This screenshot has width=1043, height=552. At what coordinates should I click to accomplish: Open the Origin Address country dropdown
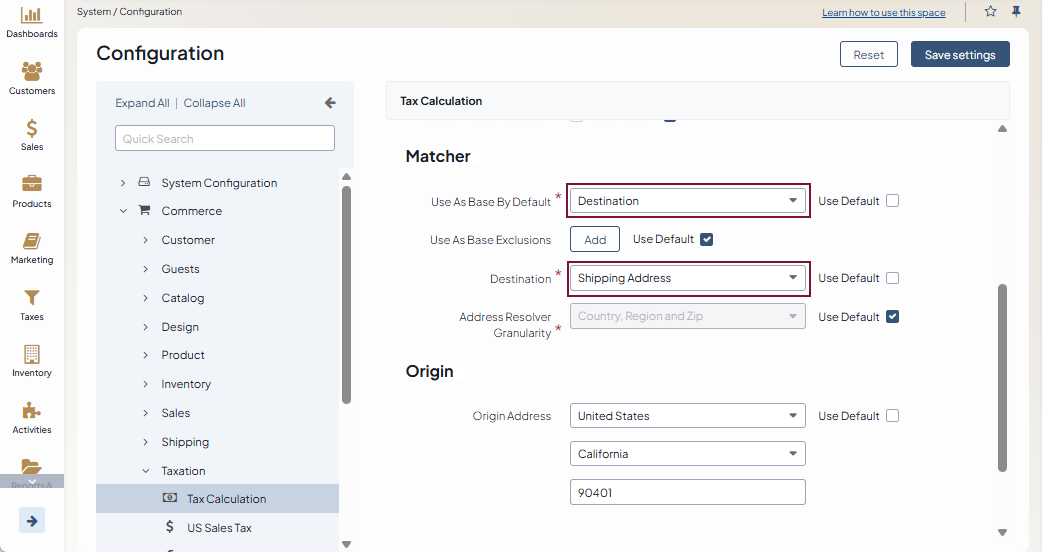(x=687, y=416)
